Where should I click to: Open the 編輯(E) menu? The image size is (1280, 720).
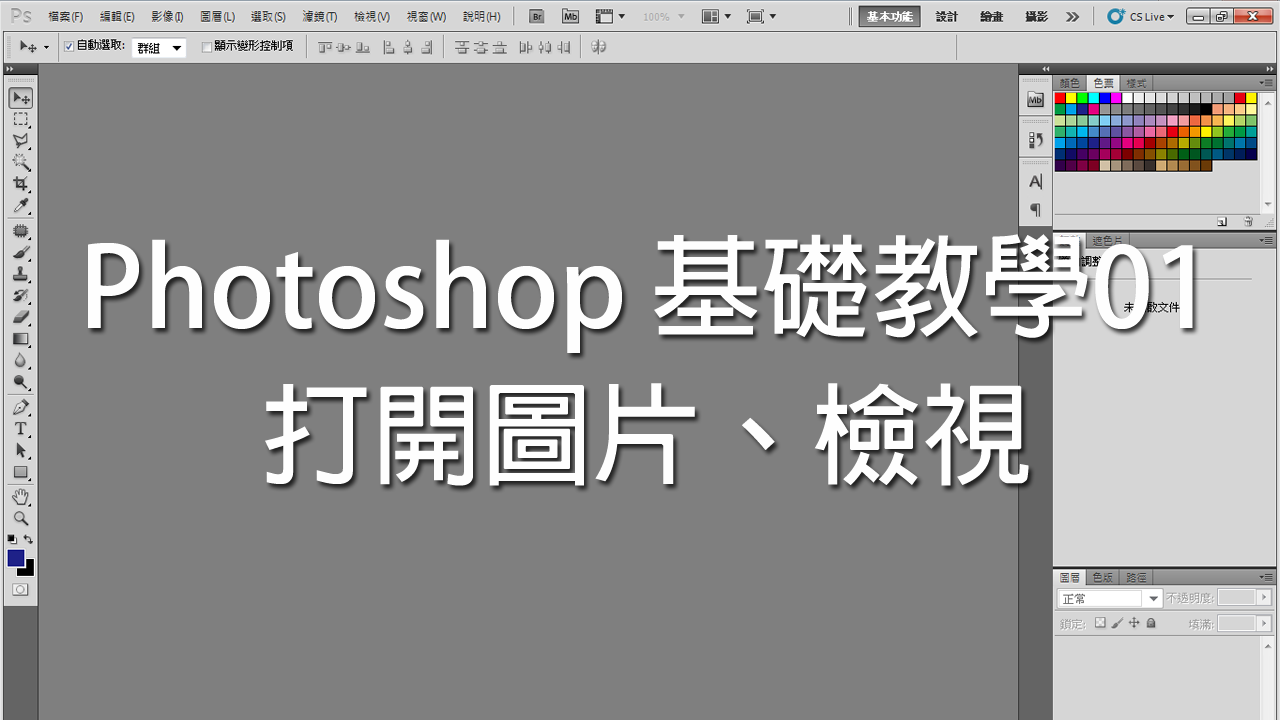tap(118, 17)
